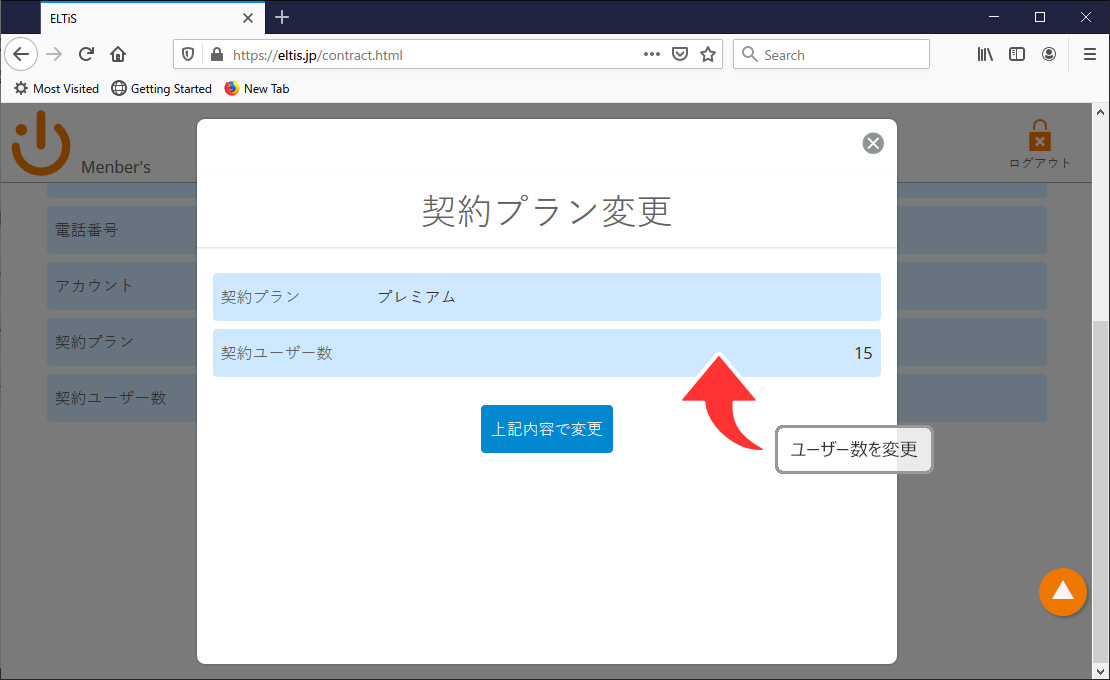This screenshot has height=680, width=1110.
Task: Maximize the Firefox window
Action: pyautogui.click(x=1039, y=17)
